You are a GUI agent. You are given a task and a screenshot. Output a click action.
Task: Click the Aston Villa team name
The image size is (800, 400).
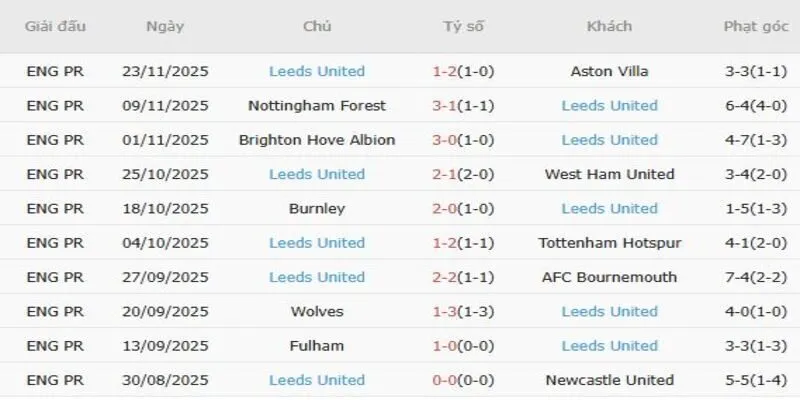pyautogui.click(x=609, y=71)
